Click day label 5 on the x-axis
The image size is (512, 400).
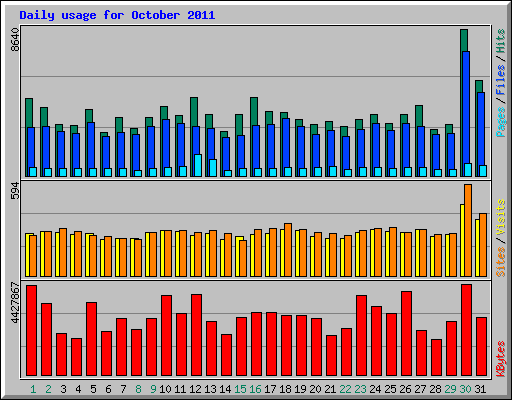click(93, 389)
